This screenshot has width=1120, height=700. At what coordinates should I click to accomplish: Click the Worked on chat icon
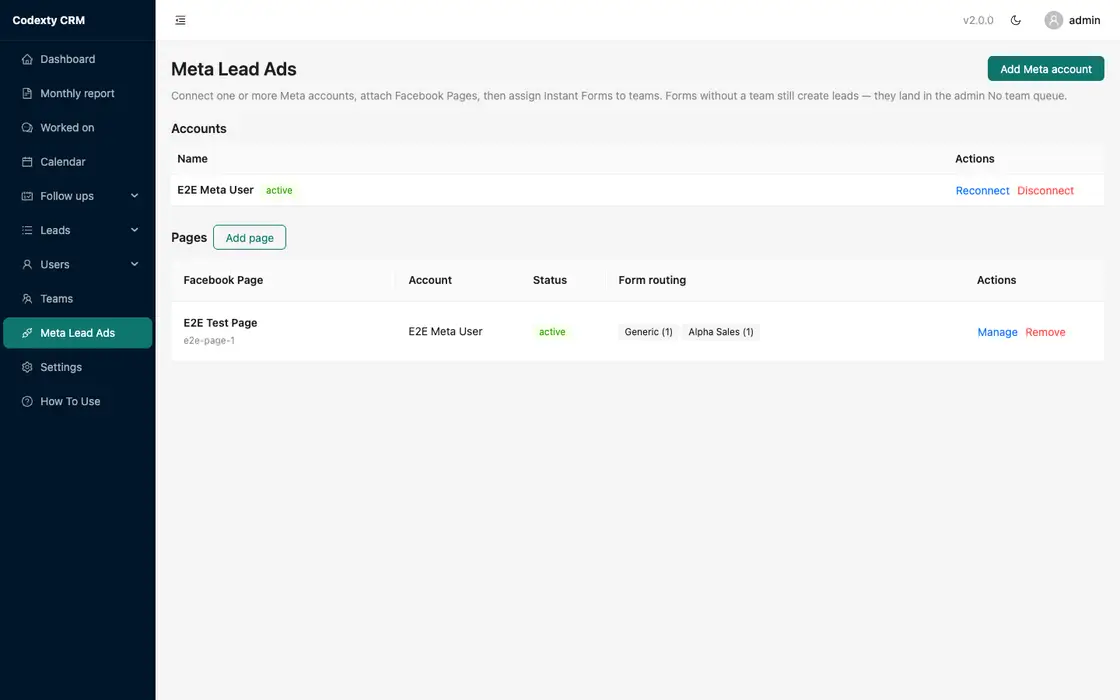pos(27,128)
